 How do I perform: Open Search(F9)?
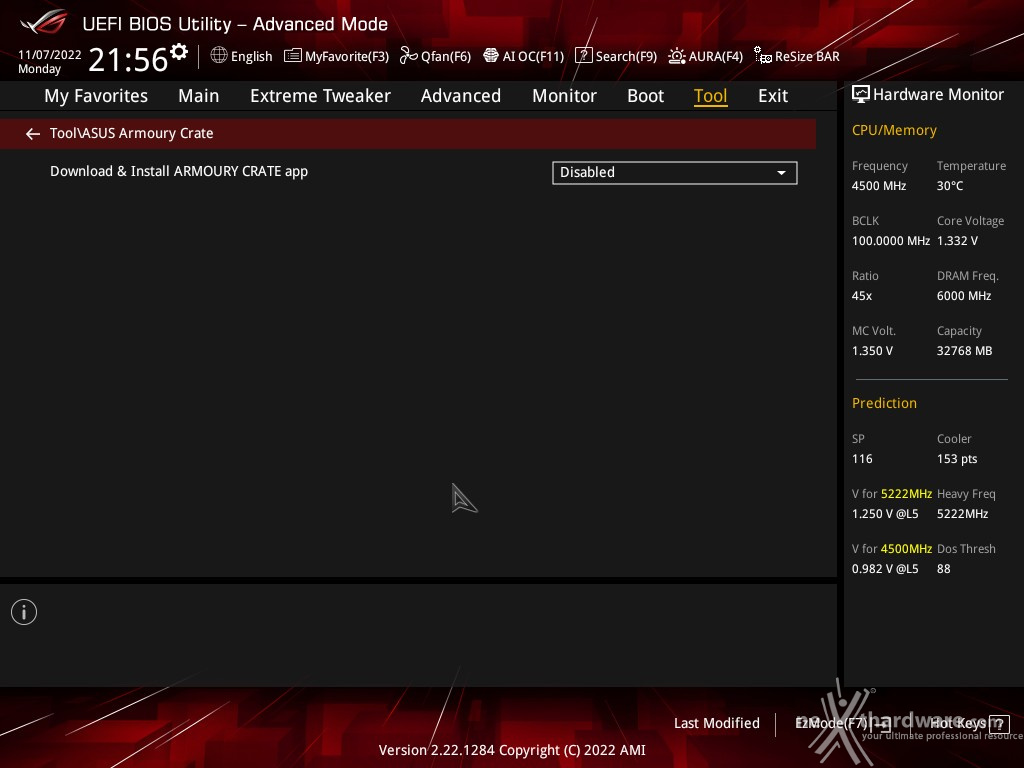pyautogui.click(x=626, y=56)
